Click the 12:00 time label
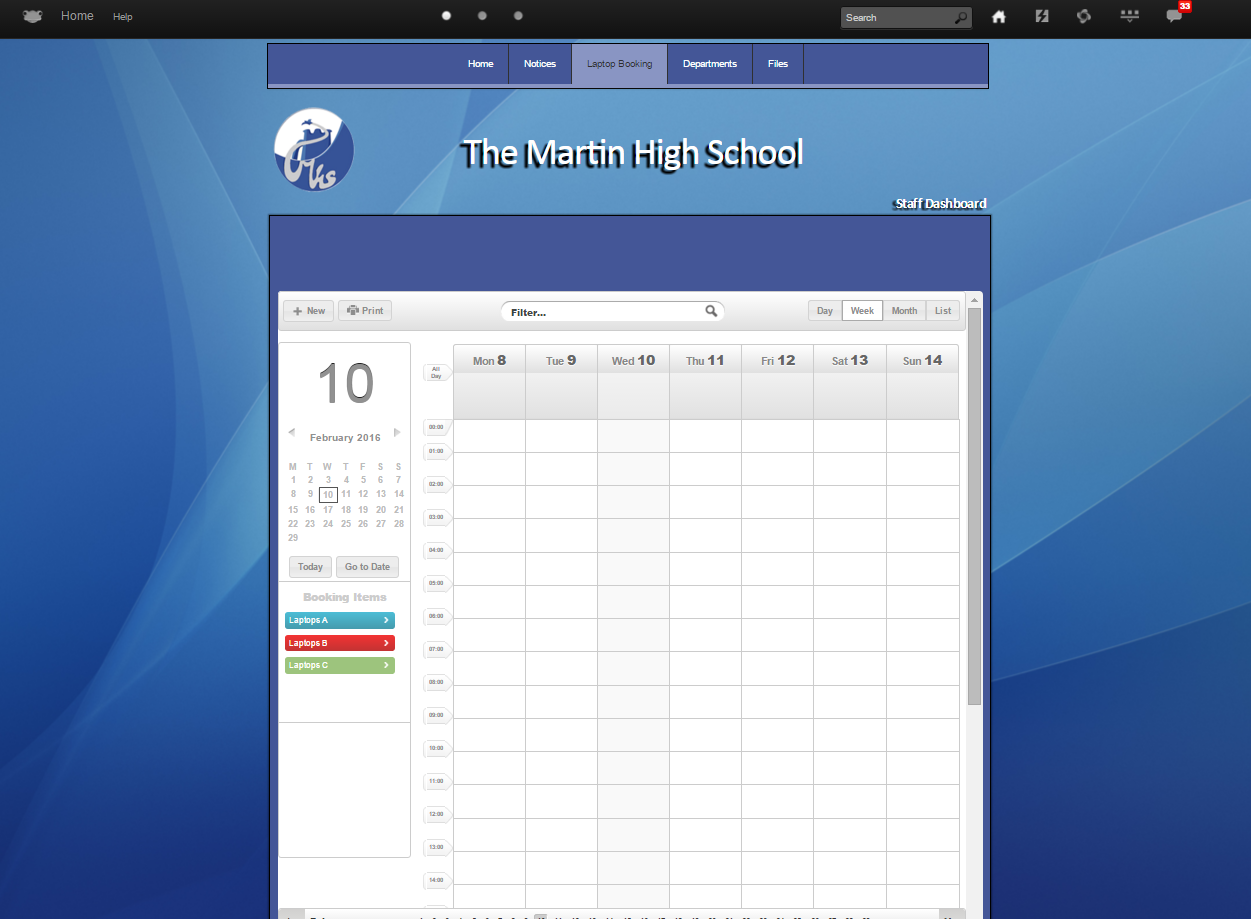 pos(436,814)
